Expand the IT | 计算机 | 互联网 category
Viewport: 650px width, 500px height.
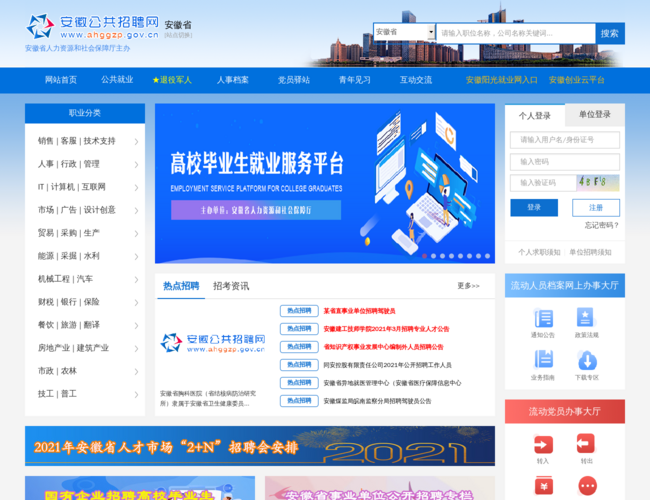click(x=85, y=187)
